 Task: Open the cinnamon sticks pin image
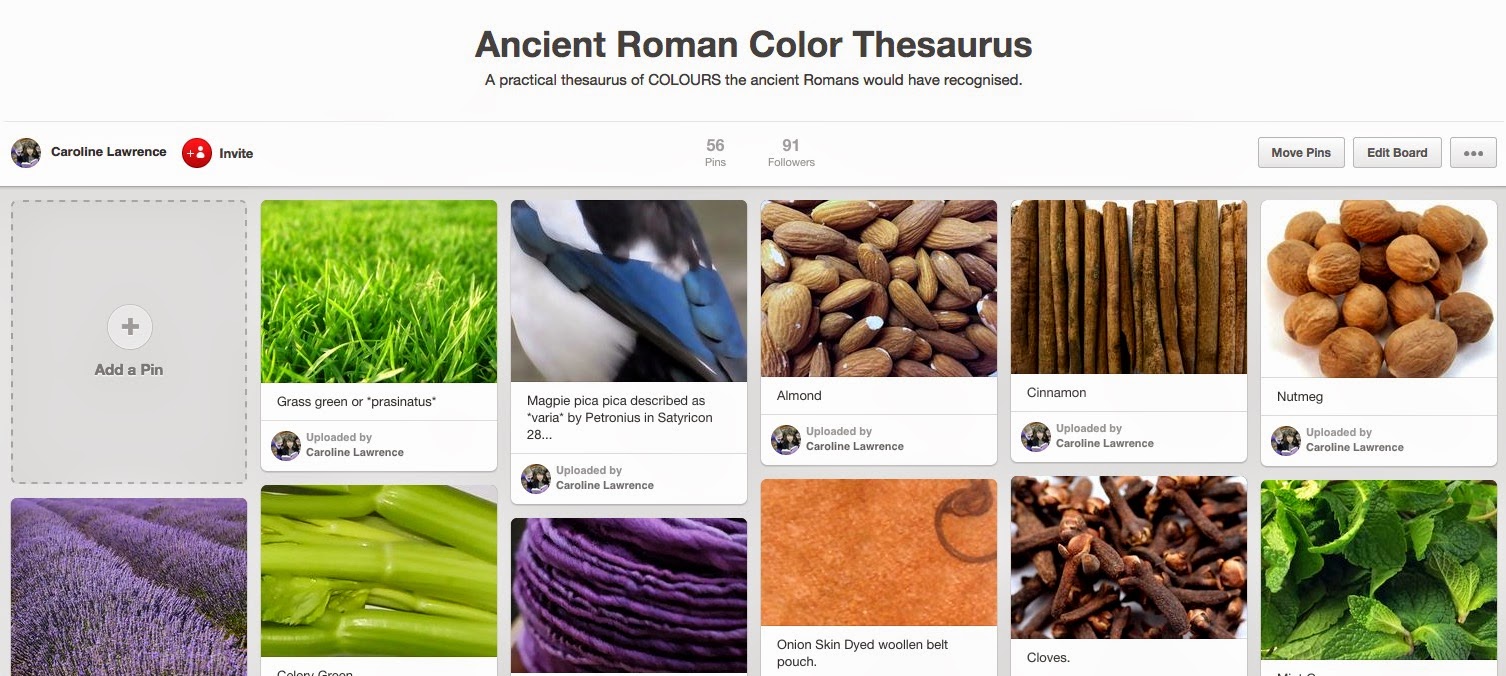(1129, 287)
